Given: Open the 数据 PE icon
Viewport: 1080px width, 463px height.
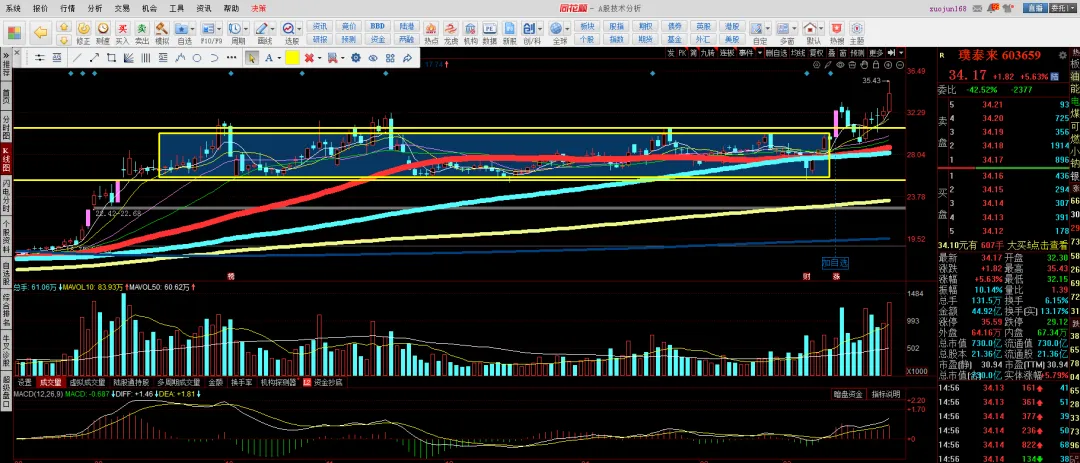Looking at the screenshot, I should (x=490, y=28).
